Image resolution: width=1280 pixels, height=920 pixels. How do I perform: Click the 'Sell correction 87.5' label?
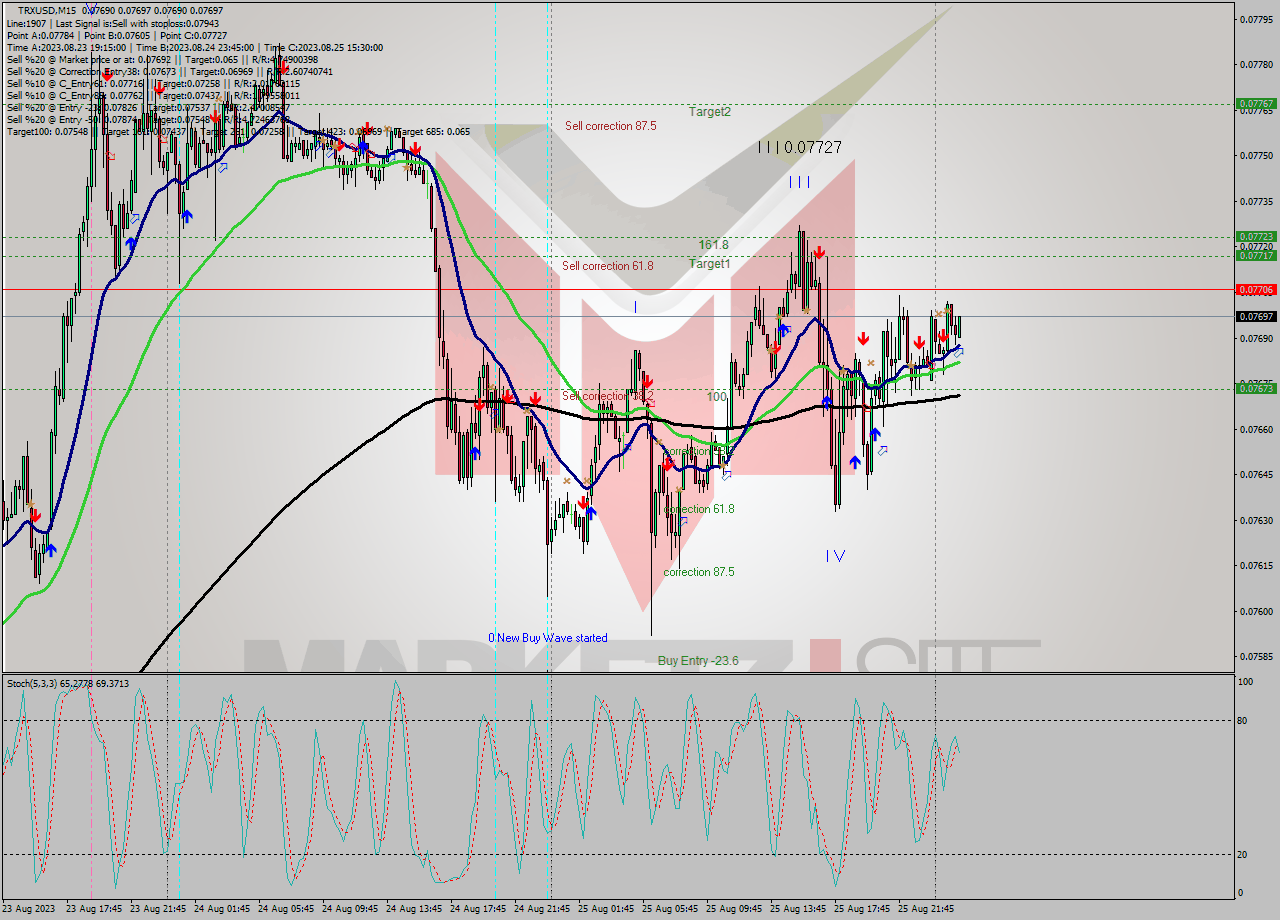[610, 126]
